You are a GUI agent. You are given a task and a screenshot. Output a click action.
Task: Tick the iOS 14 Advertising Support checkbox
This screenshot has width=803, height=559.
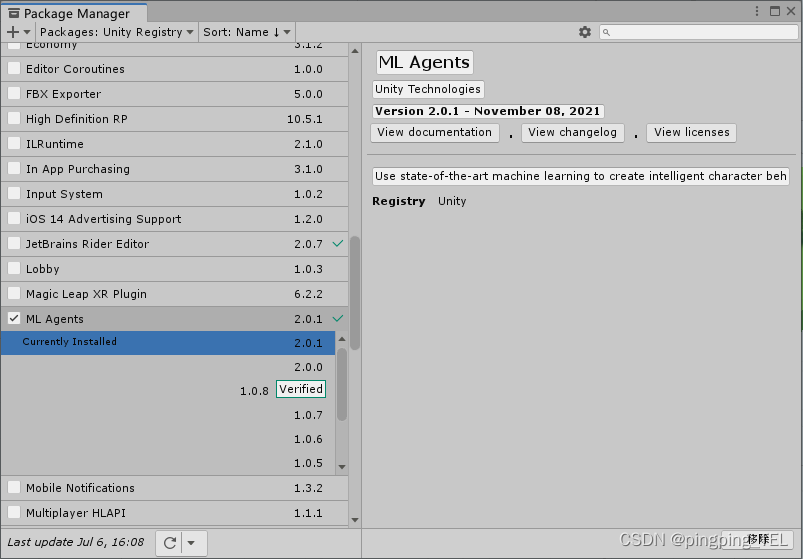14,219
